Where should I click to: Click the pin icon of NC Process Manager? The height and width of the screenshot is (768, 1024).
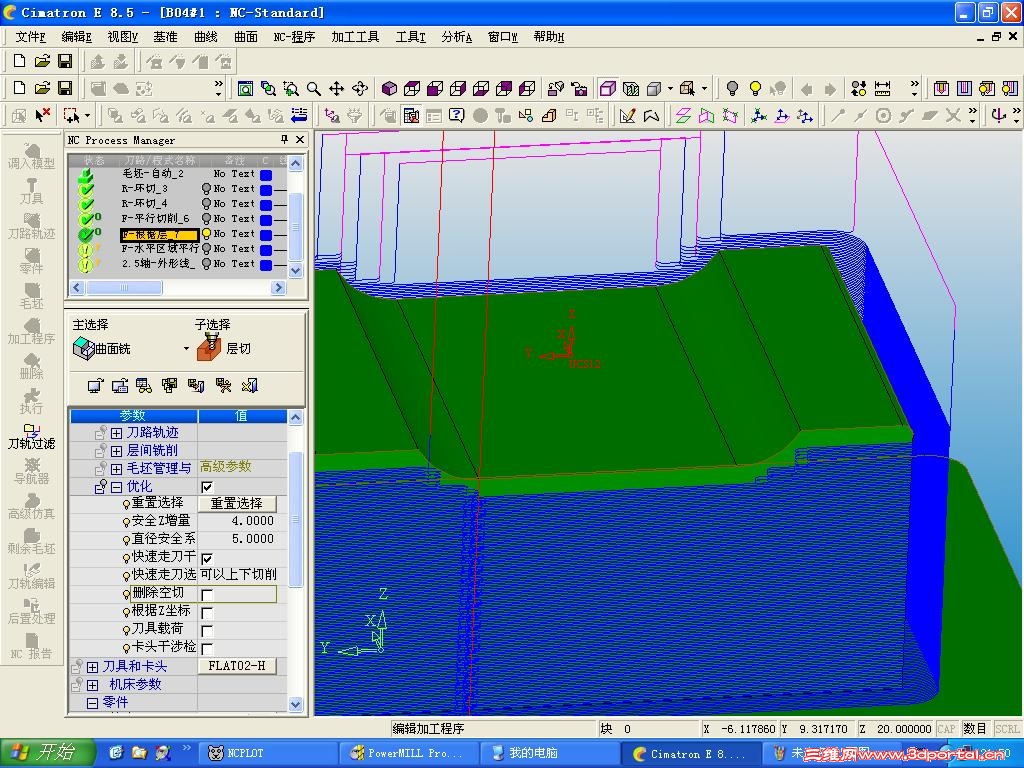[284, 139]
